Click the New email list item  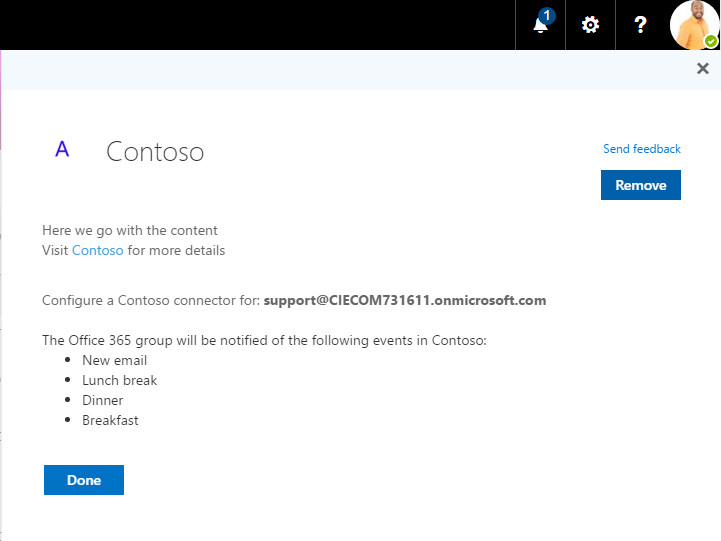point(114,360)
